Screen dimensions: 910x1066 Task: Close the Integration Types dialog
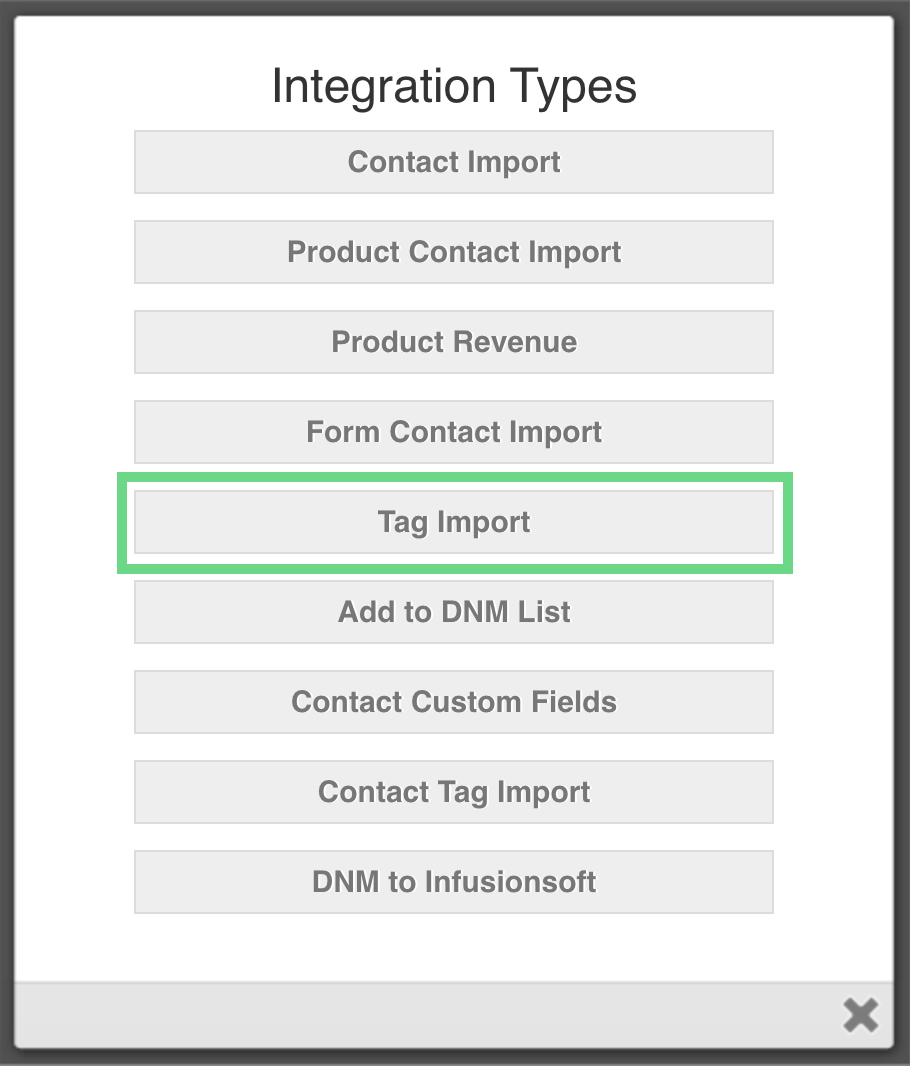859,1015
